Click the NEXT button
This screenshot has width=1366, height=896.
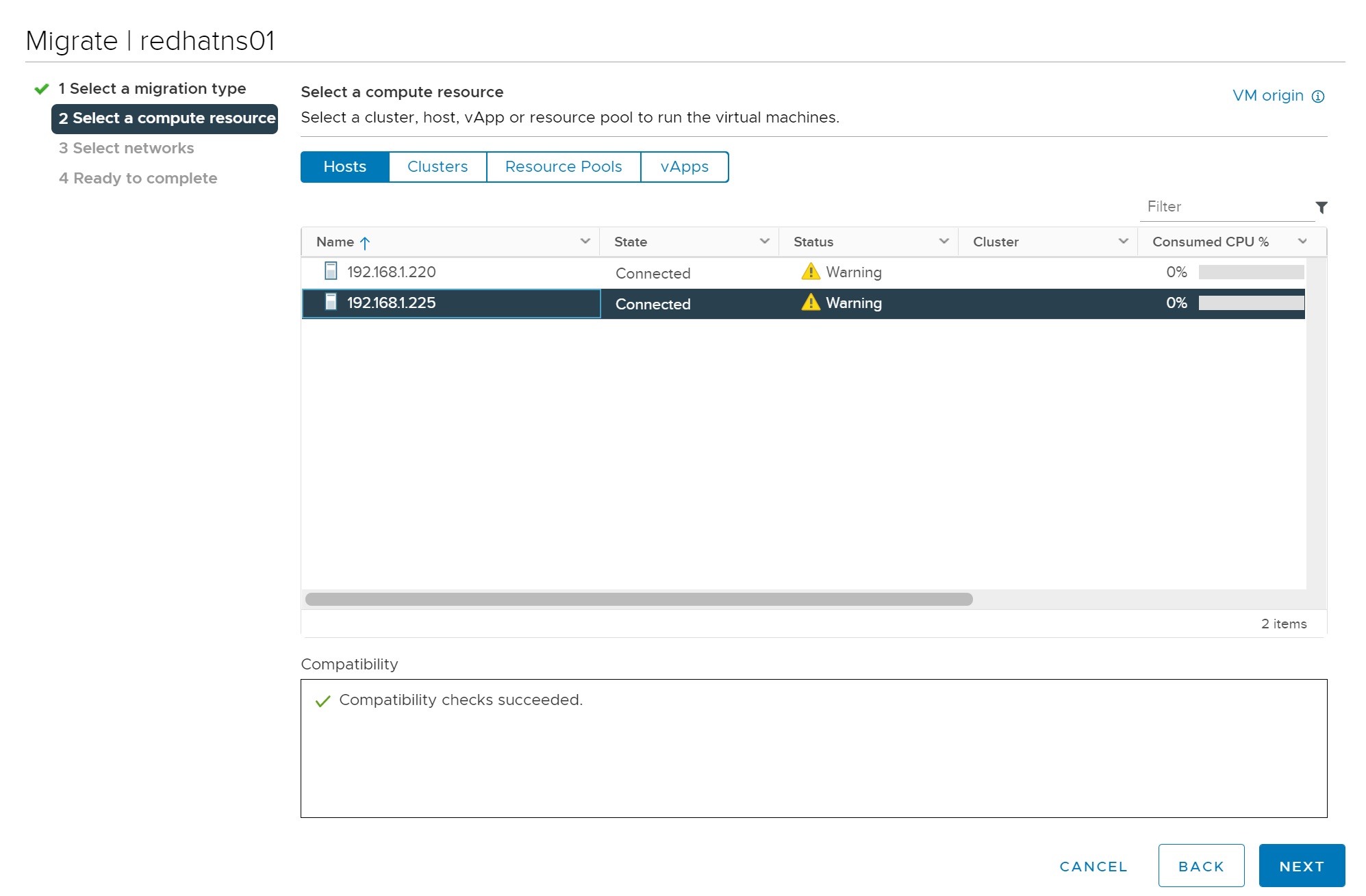[x=1301, y=866]
